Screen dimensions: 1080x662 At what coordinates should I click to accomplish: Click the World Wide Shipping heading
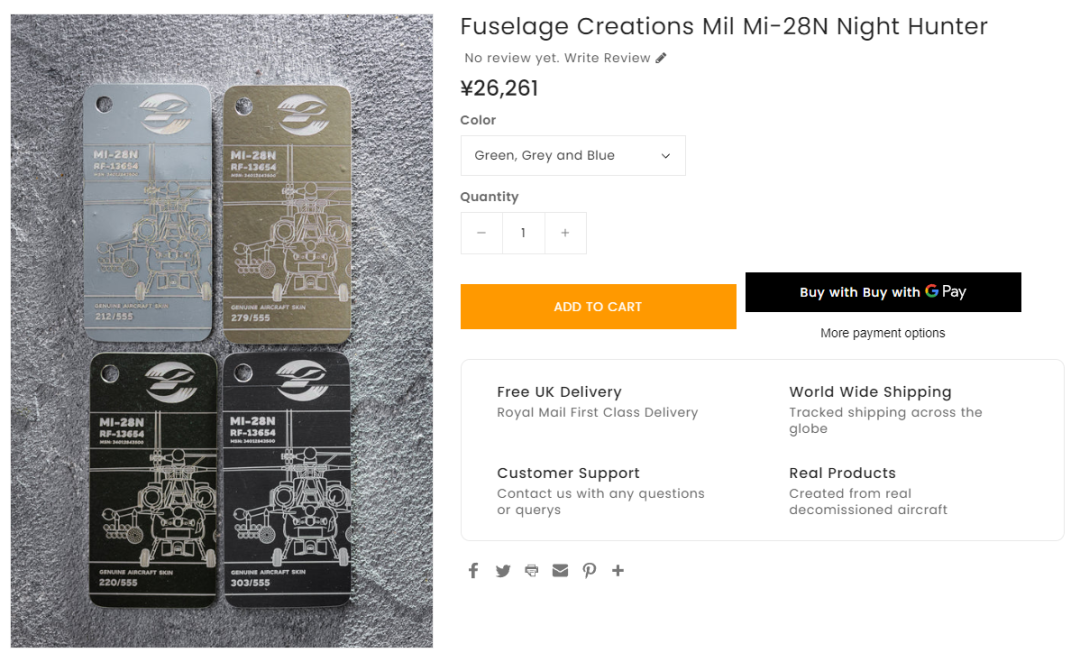[x=870, y=392]
